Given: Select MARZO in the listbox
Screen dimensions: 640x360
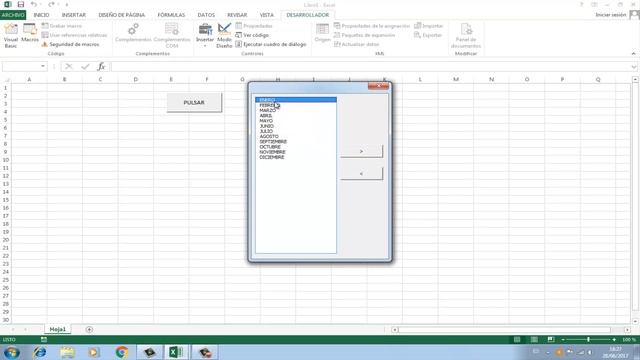Looking at the screenshot, I should pos(296,111).
